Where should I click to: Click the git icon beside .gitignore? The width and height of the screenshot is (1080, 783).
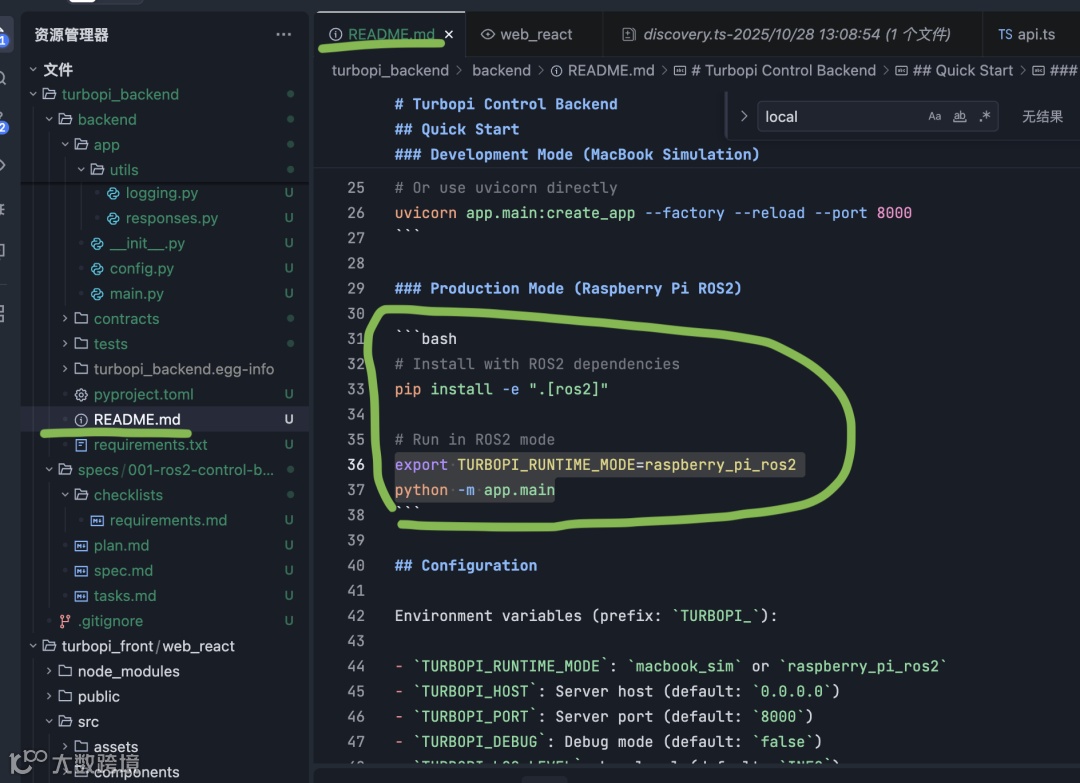click(65, 621)
